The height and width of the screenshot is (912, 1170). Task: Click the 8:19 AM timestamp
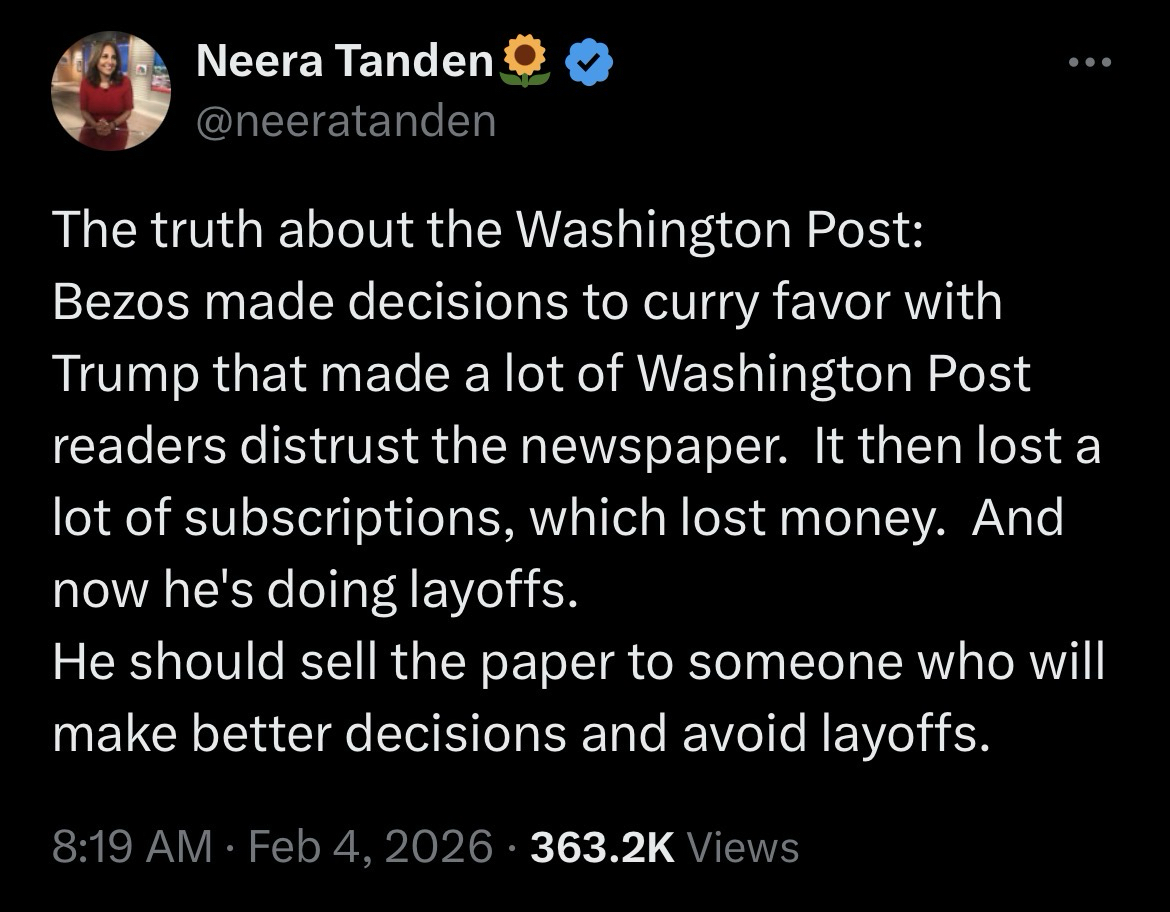(131, 846)
